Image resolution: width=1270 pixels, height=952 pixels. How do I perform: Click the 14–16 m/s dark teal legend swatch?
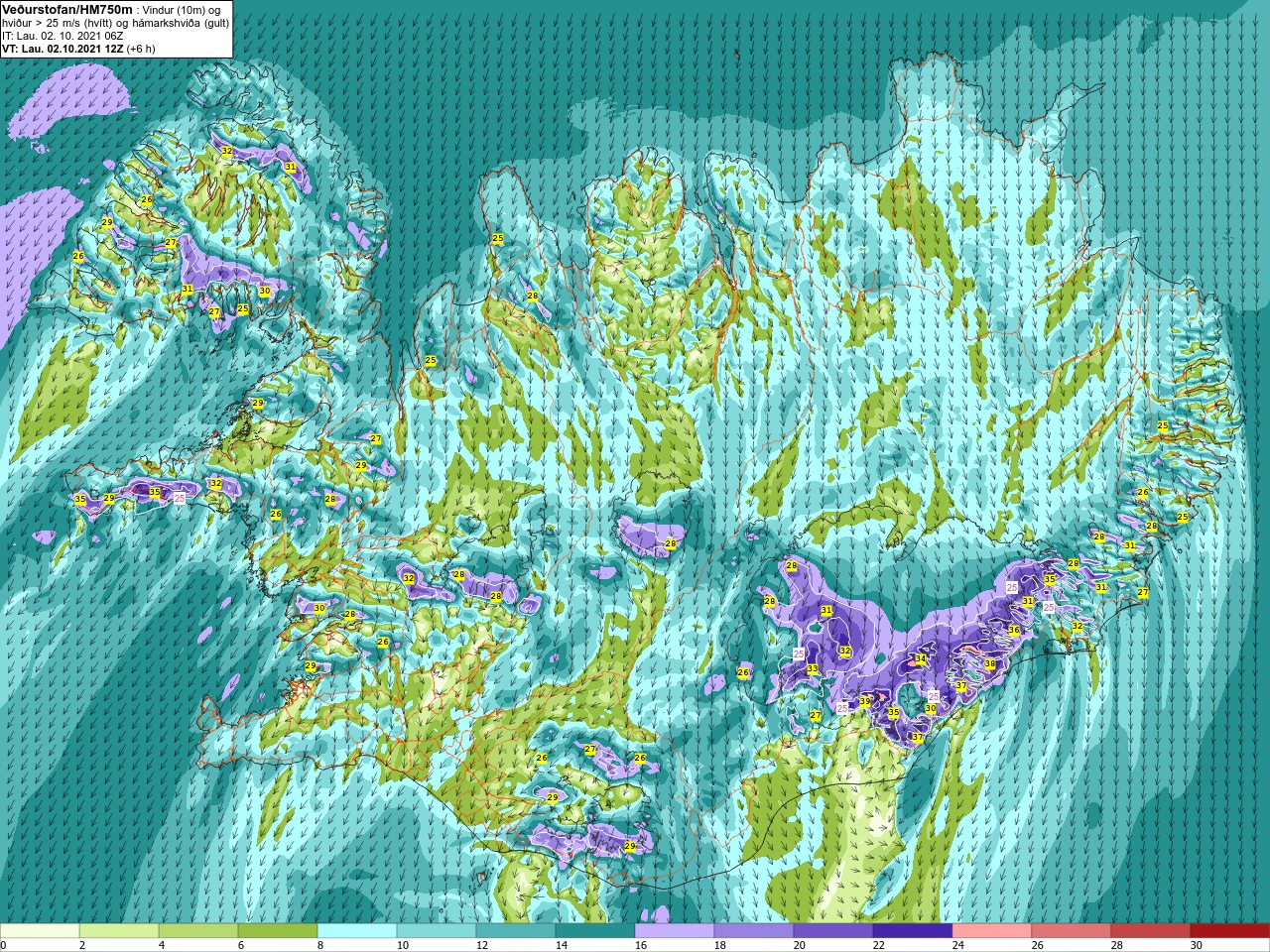(595, 931)
